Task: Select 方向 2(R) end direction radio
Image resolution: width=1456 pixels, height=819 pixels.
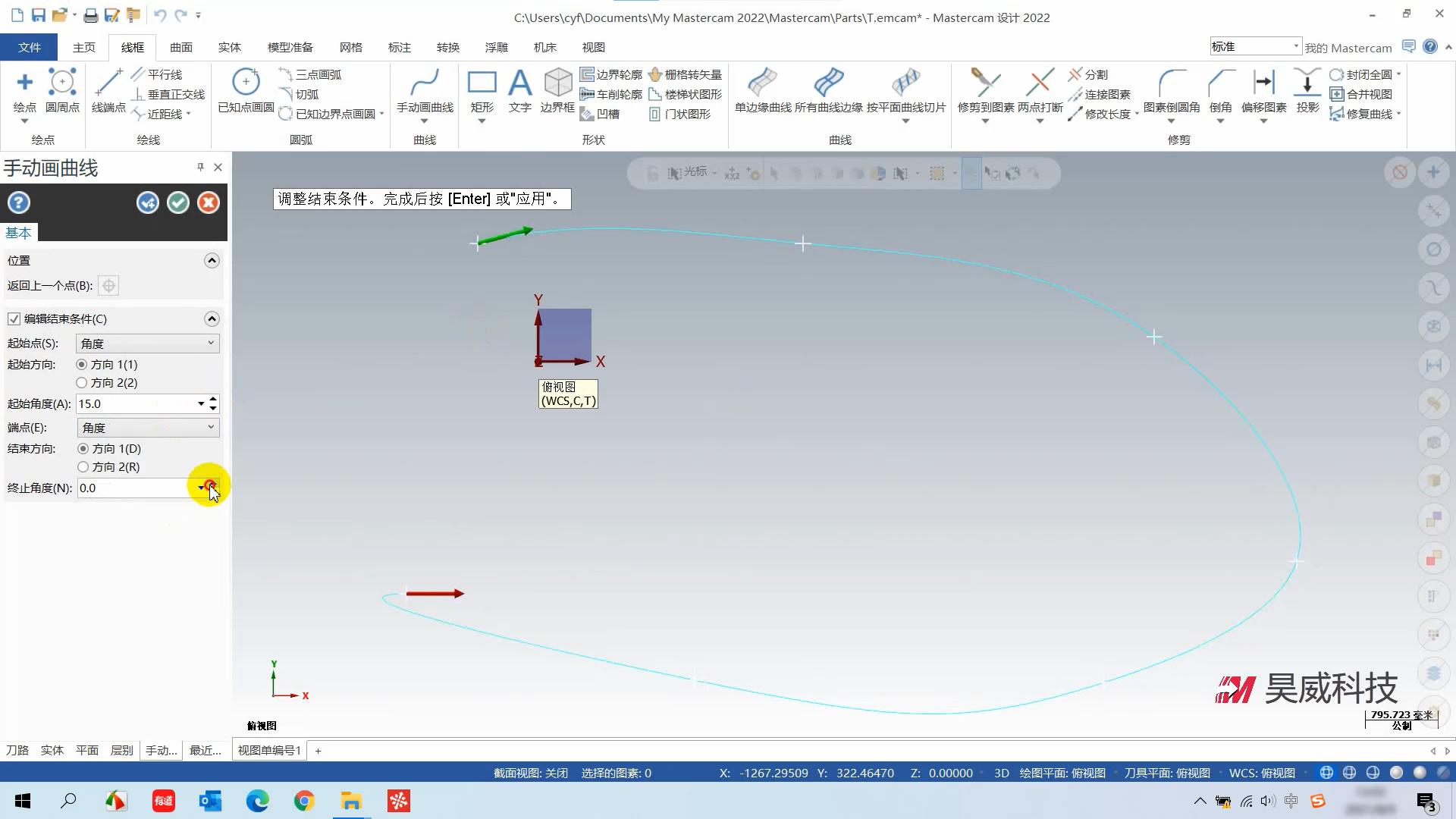Action: click(83, 467)
